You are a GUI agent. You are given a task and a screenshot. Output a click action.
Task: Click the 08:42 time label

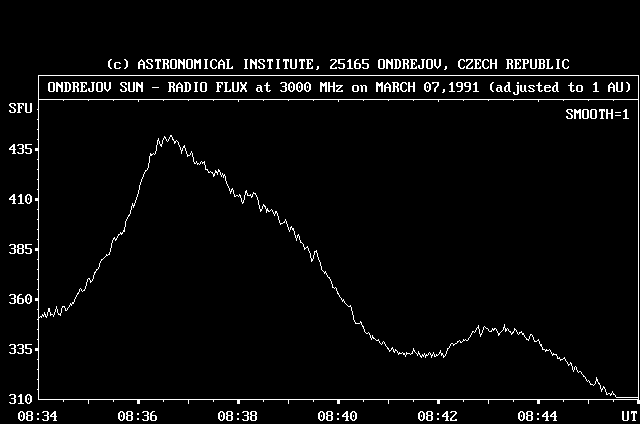pyautogui.click(x=439, y=415)
